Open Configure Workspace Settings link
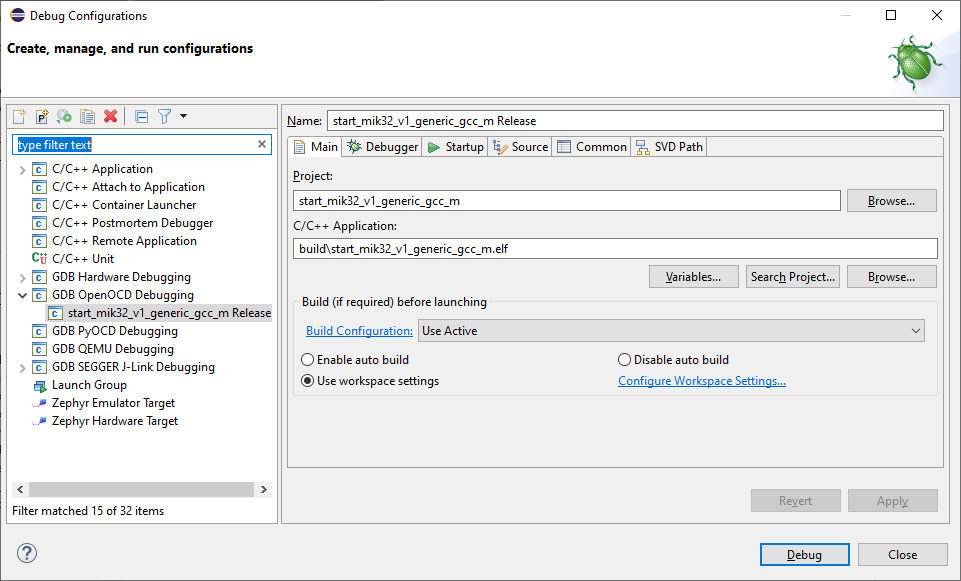961x581 pixels. (x=702, y=381)
